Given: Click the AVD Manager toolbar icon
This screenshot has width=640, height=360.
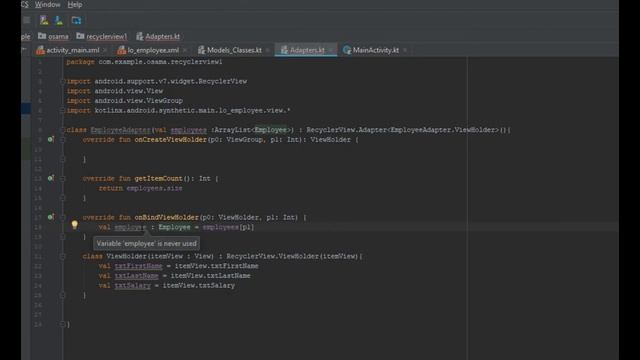Looking at the screenshot, I should (44, 20).
